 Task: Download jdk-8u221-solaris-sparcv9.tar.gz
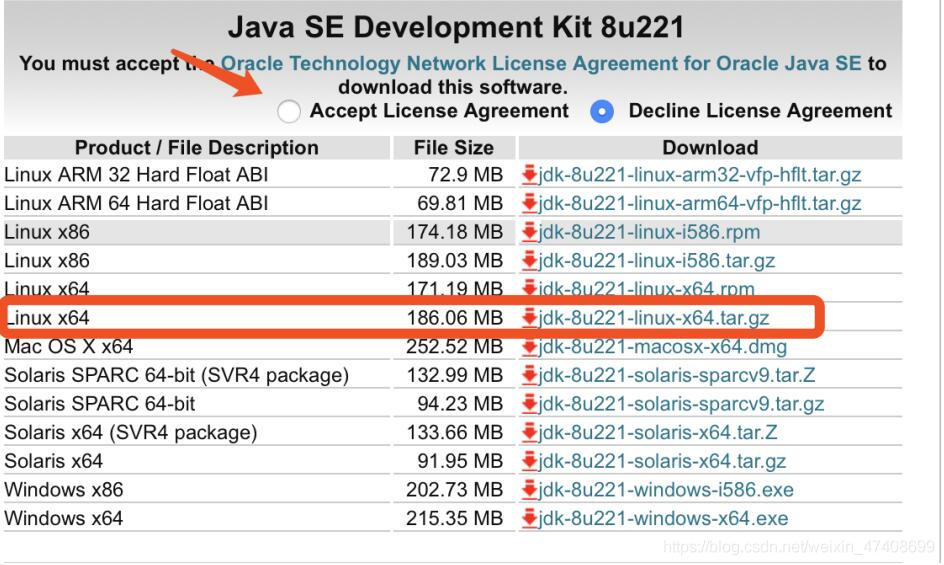[x=681, y=404]
